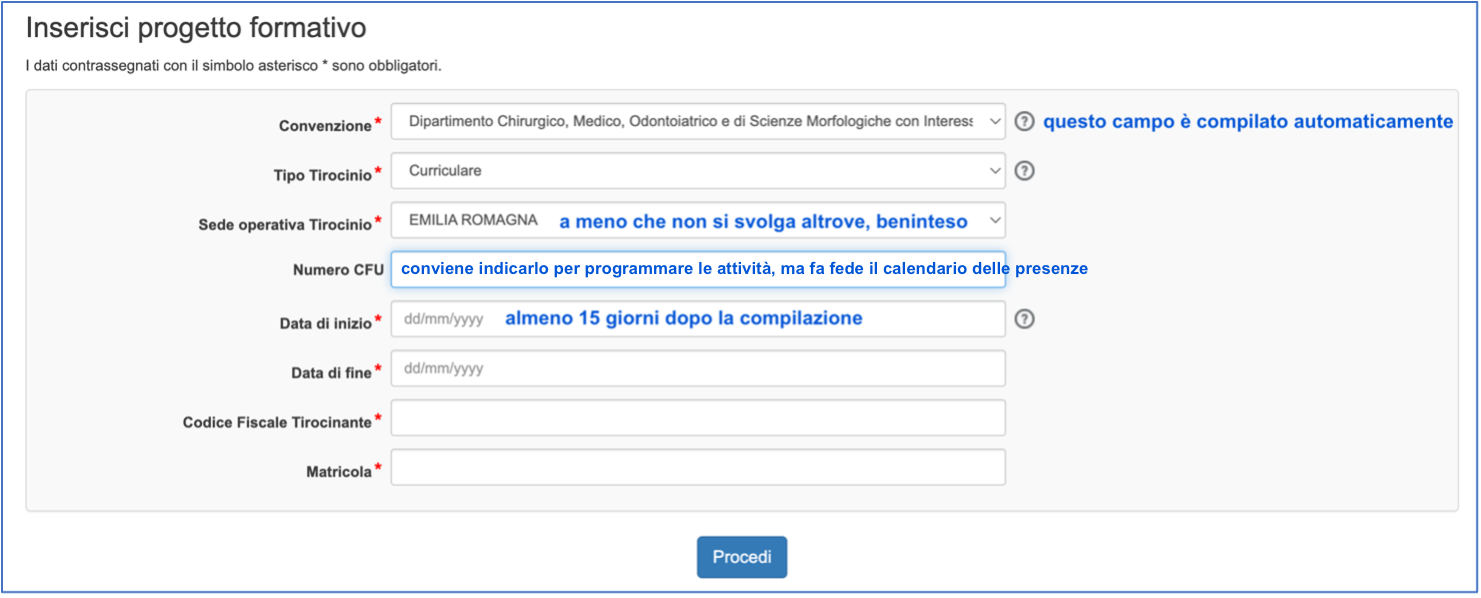1481x598 pixels.
Task: Click the help icon beside Convenzione dropdown
Action: coord(1024,121)
